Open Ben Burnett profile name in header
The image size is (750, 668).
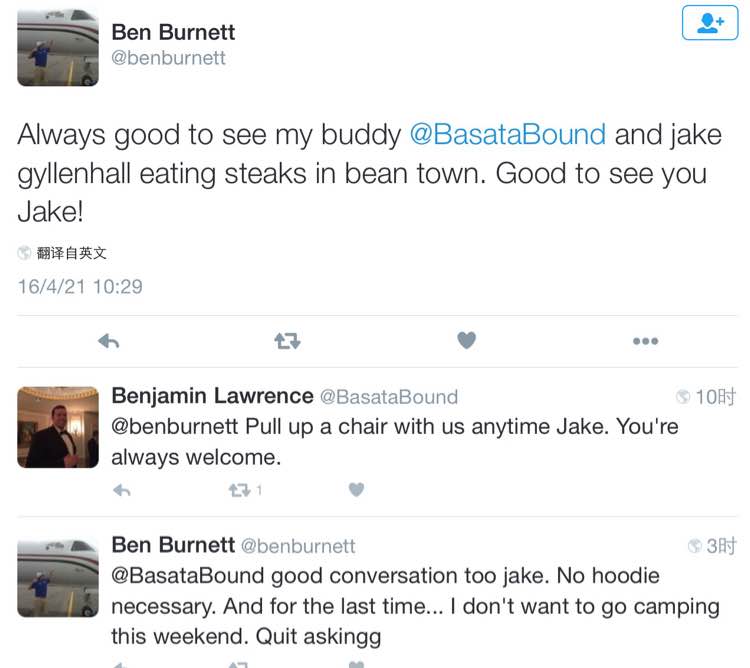[173, 32]
